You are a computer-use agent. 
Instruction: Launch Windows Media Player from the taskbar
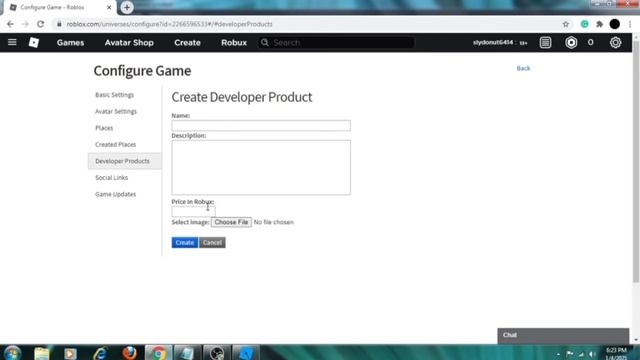click(70, 353)
